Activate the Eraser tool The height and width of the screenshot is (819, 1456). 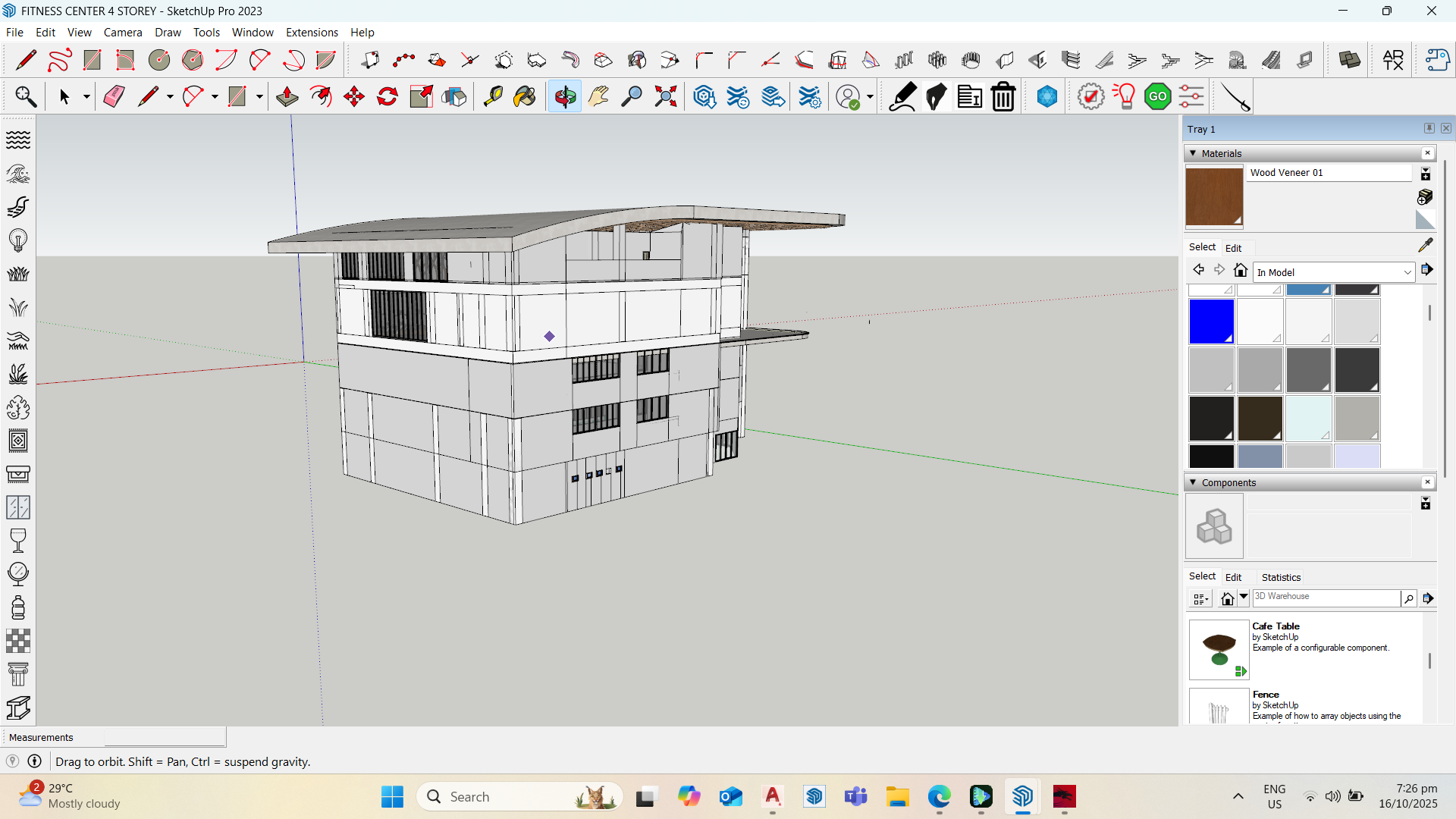114,96
